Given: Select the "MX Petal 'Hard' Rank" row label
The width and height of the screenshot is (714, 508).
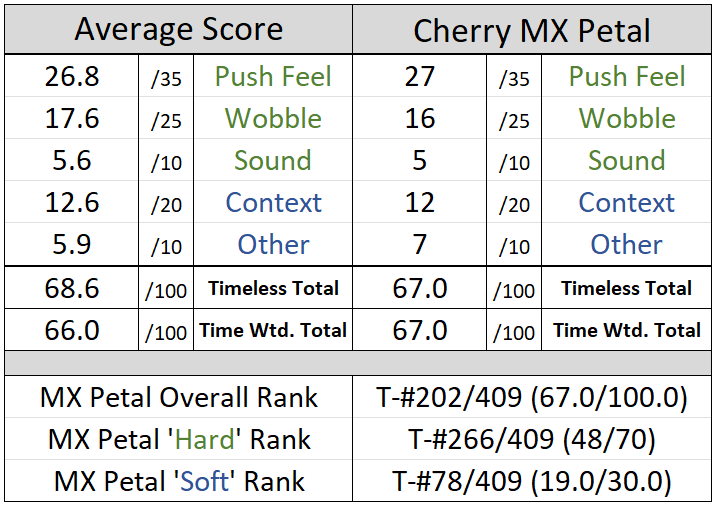Looking at the screenshot, I should tap(178, 439).
